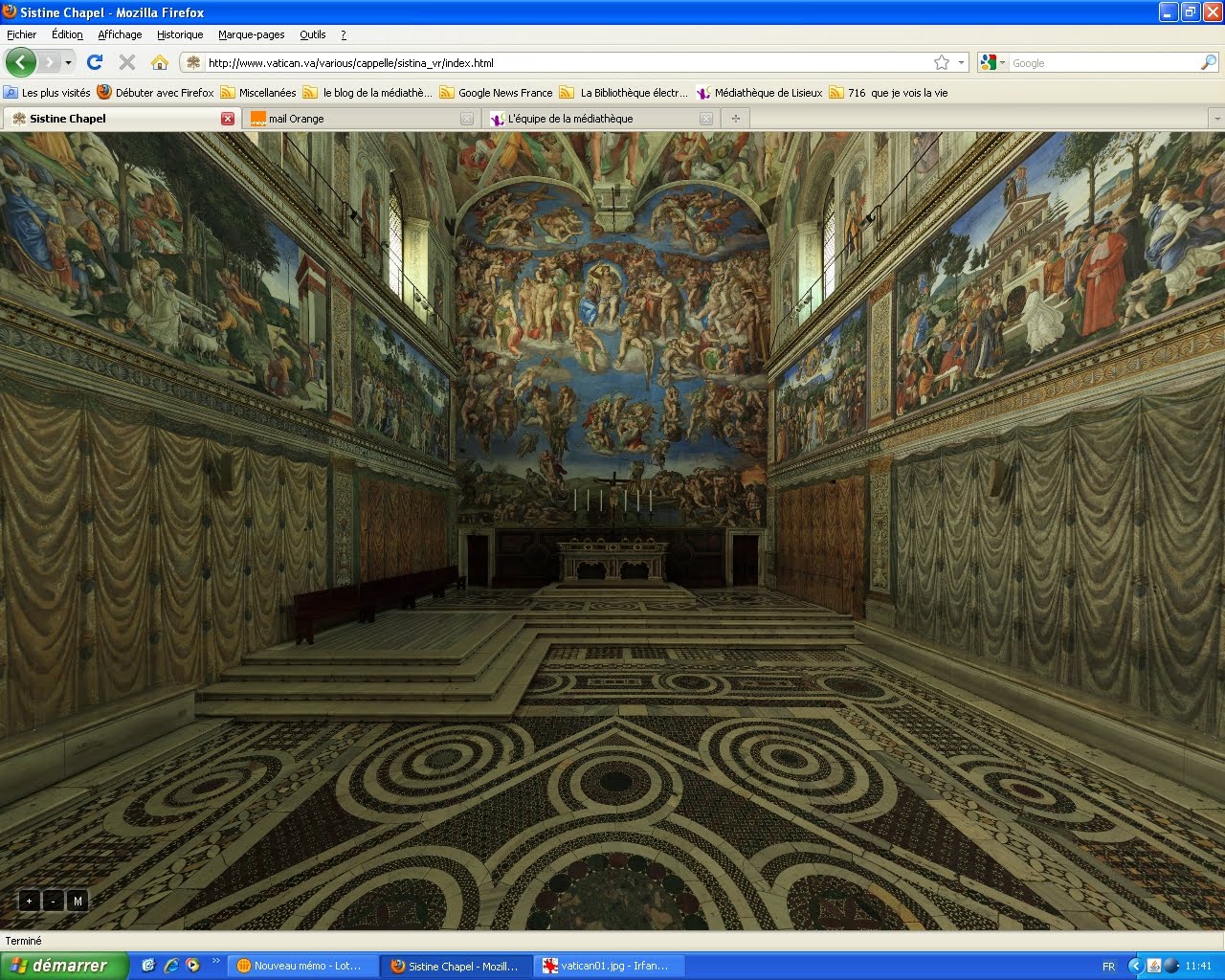This screenshot has width=1225, height=980.
Task: Expand hidden system tray icons arrow
Action: pos(1136,966)
